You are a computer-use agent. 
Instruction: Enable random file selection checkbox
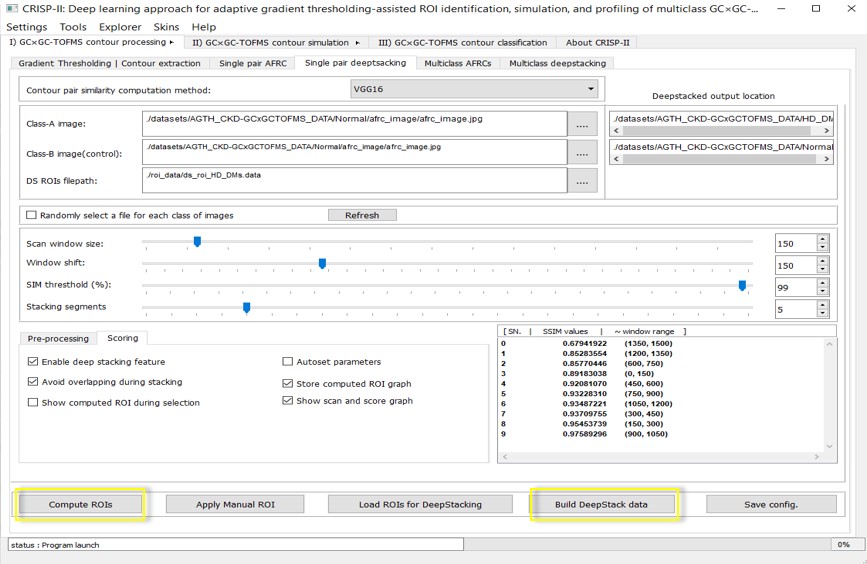pyautogui.click(x=31, y=215)
